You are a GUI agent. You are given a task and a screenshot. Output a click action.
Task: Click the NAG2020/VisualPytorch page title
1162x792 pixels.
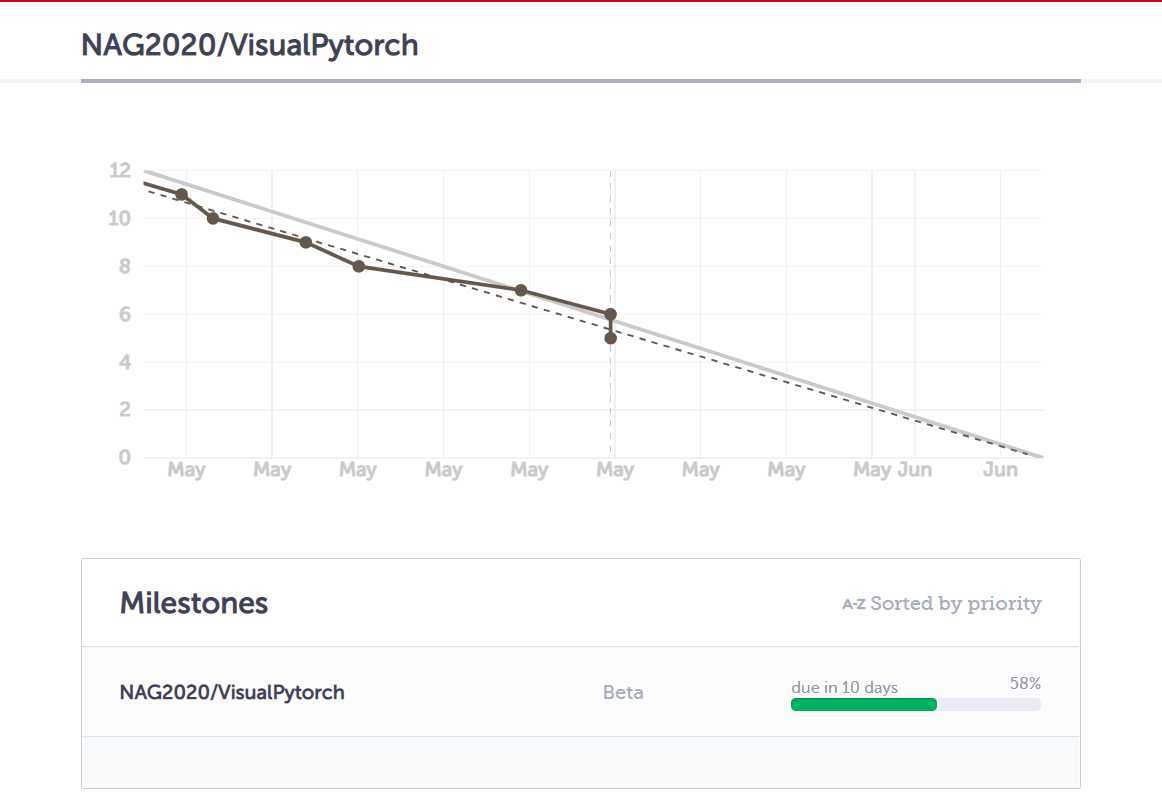[x=250, y=45]
